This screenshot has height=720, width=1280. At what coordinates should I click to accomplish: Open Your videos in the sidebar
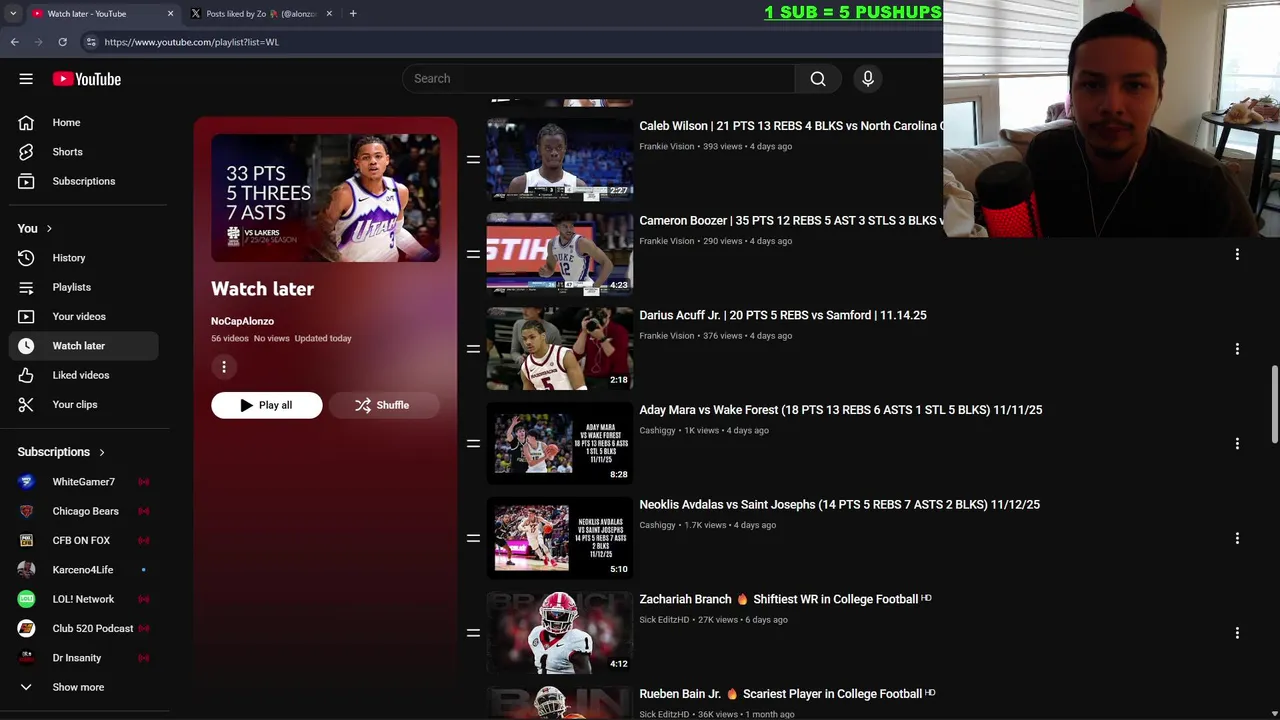(x=84, y=316)
